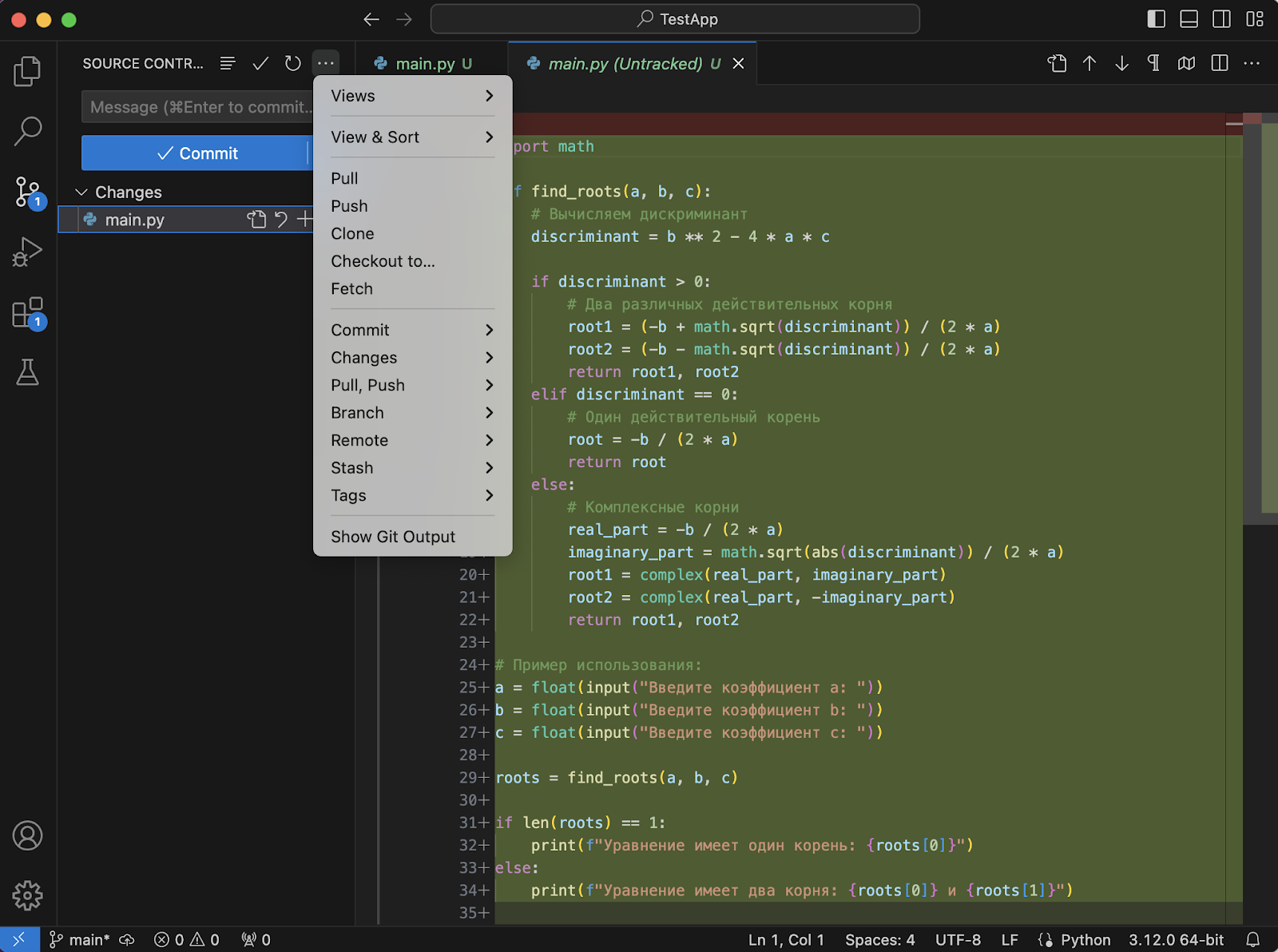Select Push from the menu
This screenshot has width=1278, height=952.
pyautogui.click(x=412, y=206)
